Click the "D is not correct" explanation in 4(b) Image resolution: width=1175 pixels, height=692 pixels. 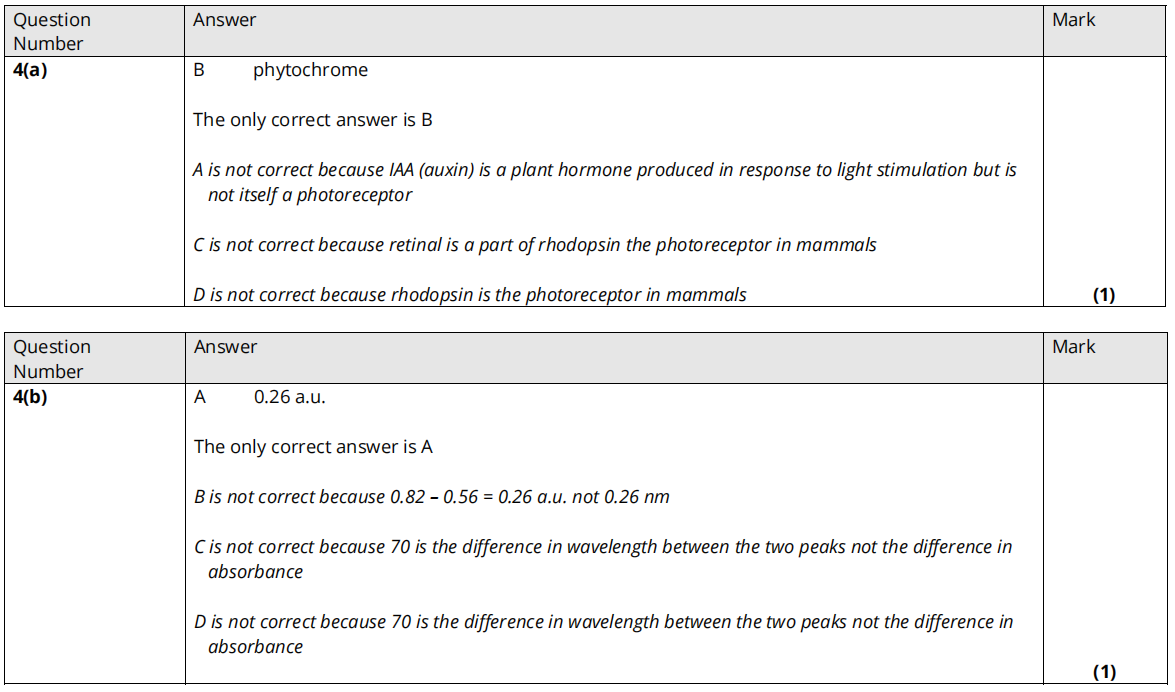pyautogui.click(x=603, y=634)
